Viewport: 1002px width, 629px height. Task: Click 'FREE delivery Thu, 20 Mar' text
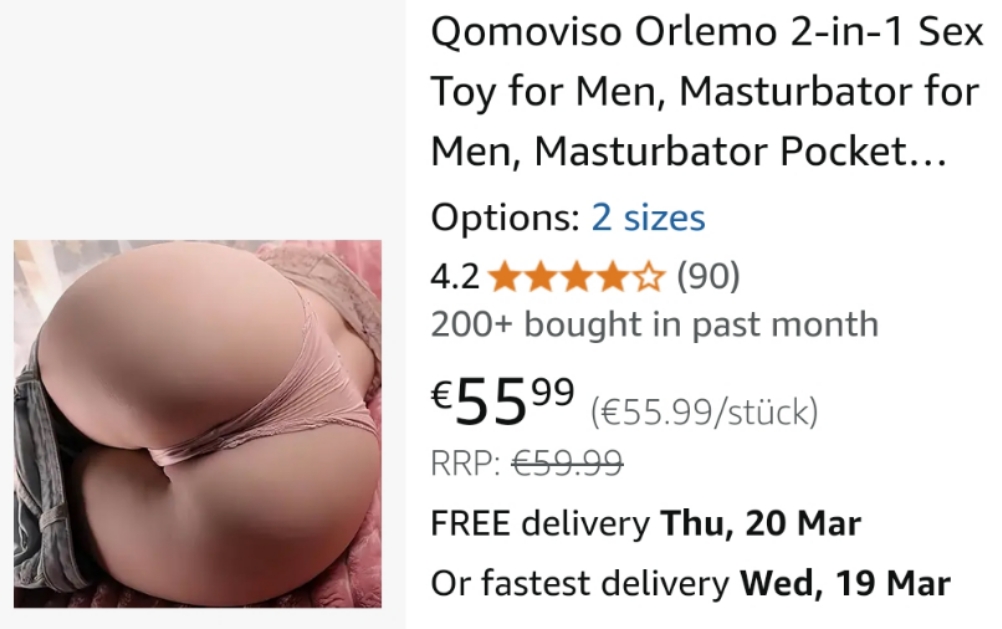[646, 523]
